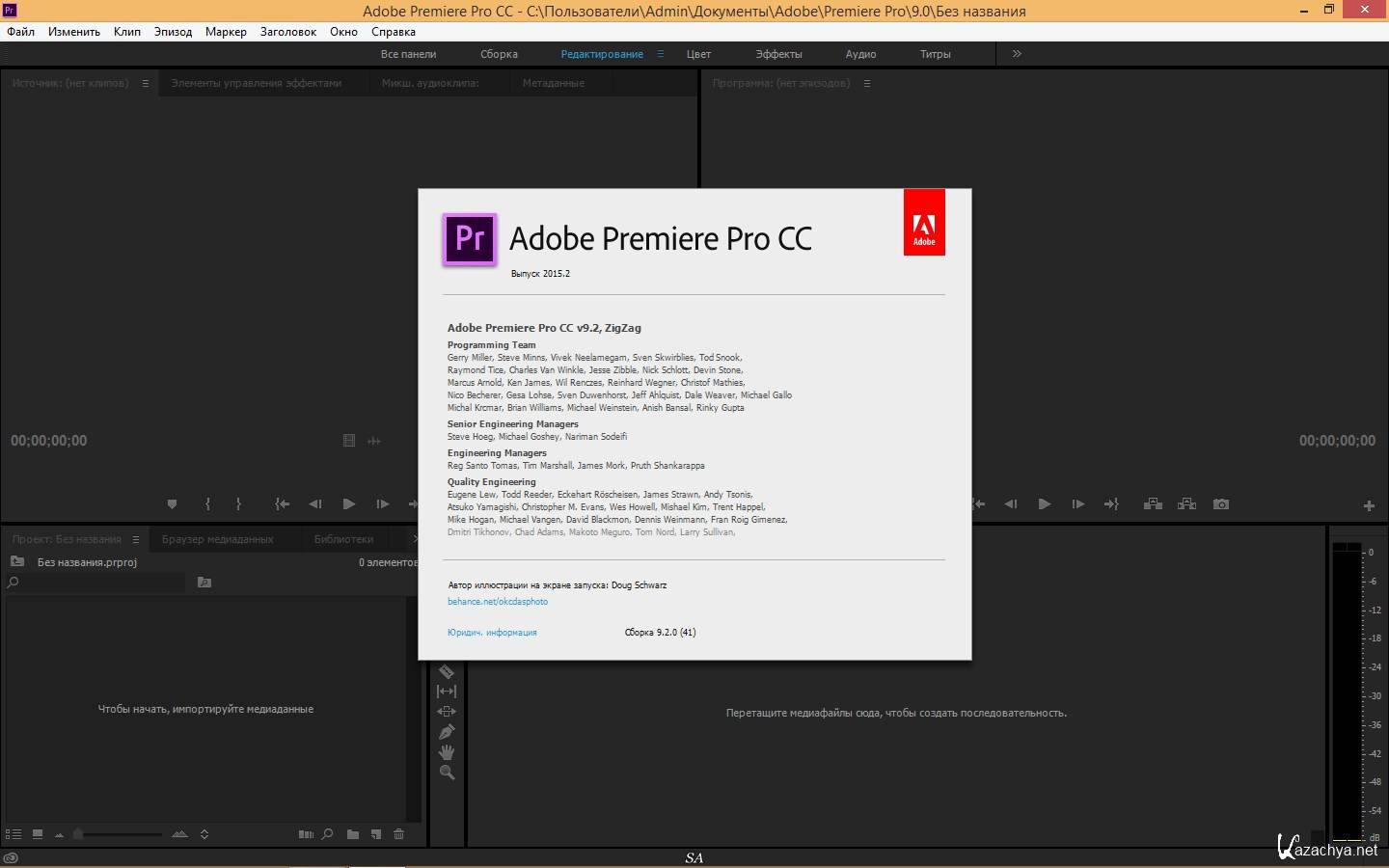Open the behance.net/okcdasphoto link
1389x868 pixels.
[x=497, y=602]
